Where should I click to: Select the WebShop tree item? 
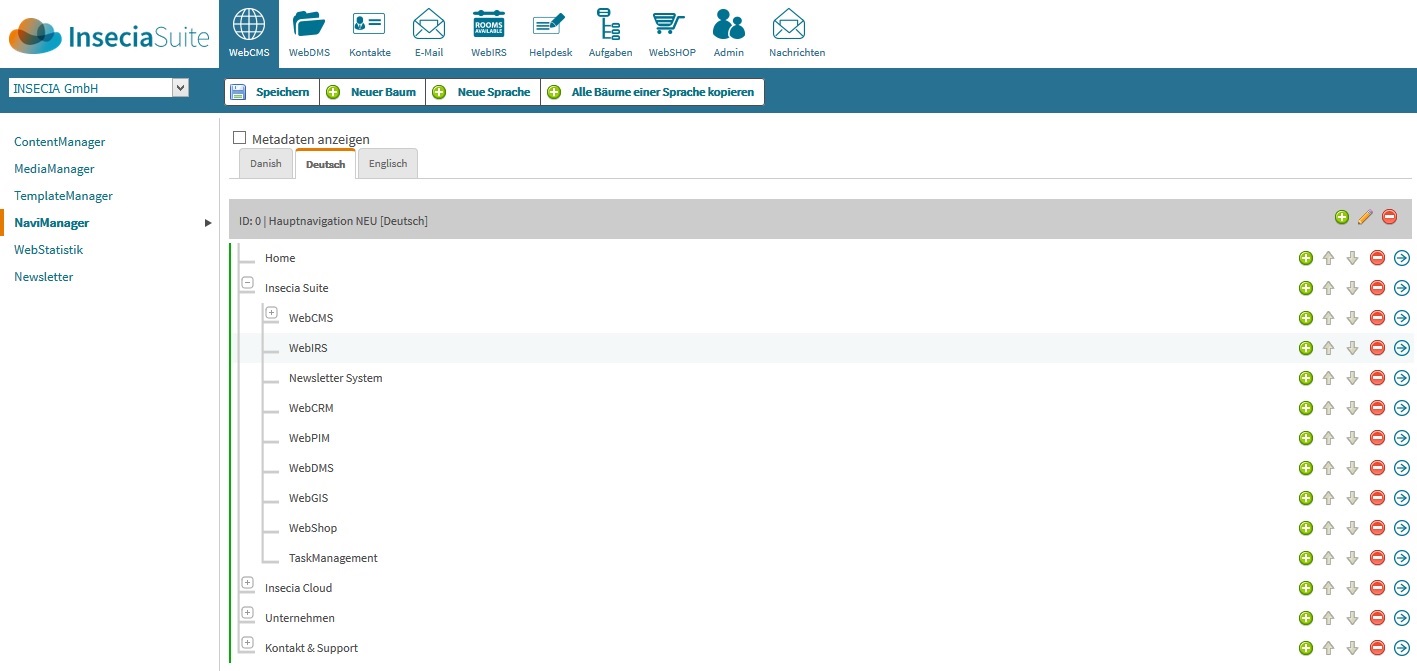[313, 528]
